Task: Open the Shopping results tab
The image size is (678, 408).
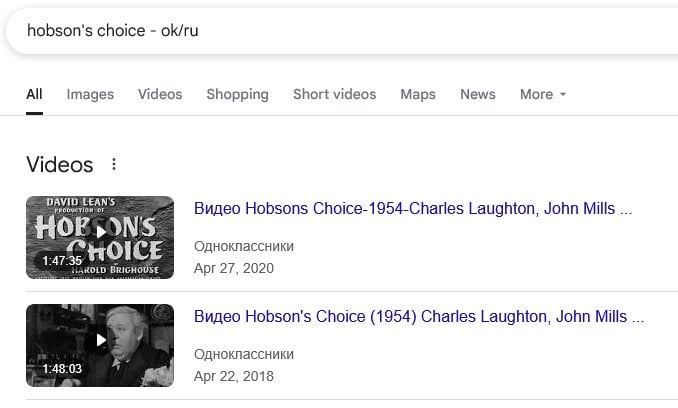Action: (237, 94)
